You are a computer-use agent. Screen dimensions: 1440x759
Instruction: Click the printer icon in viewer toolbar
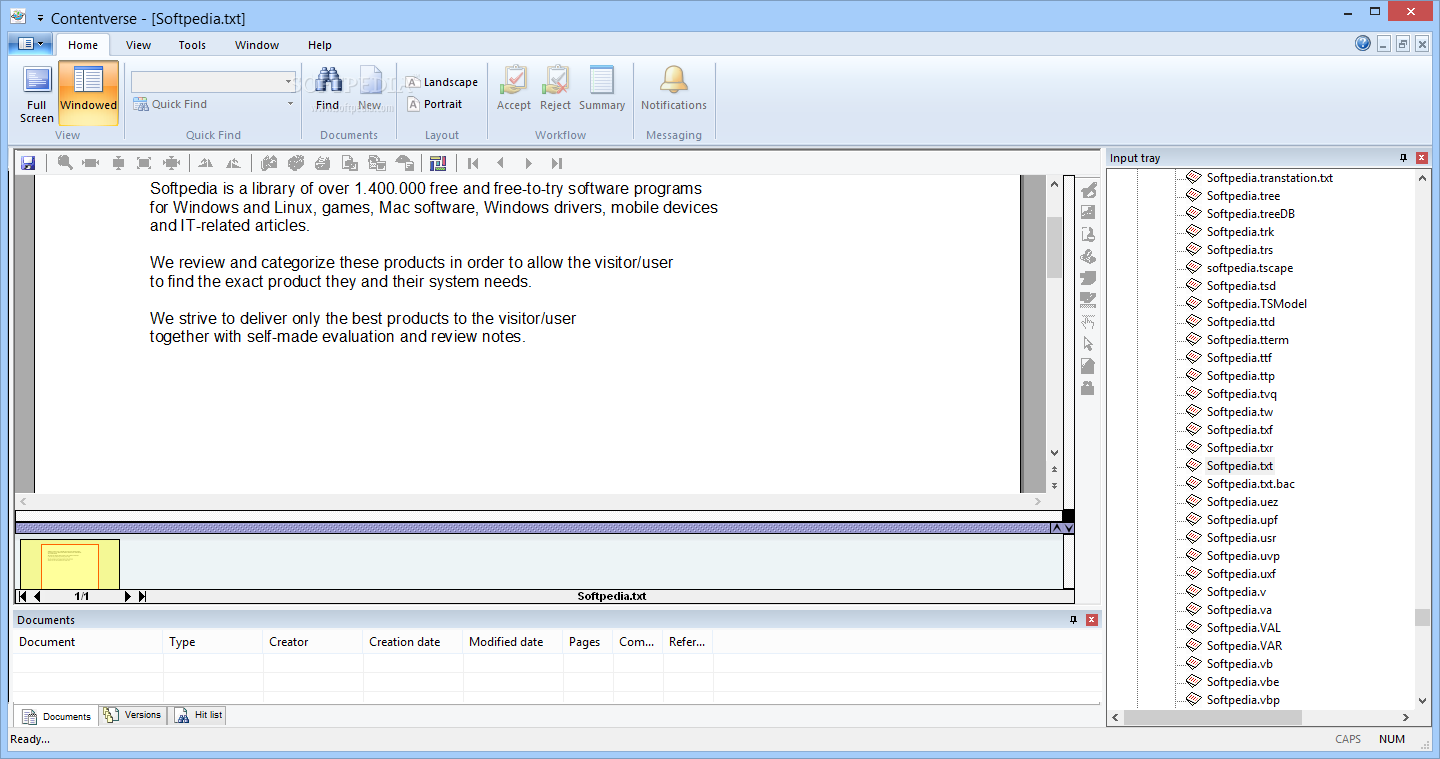tap(323, 163)
